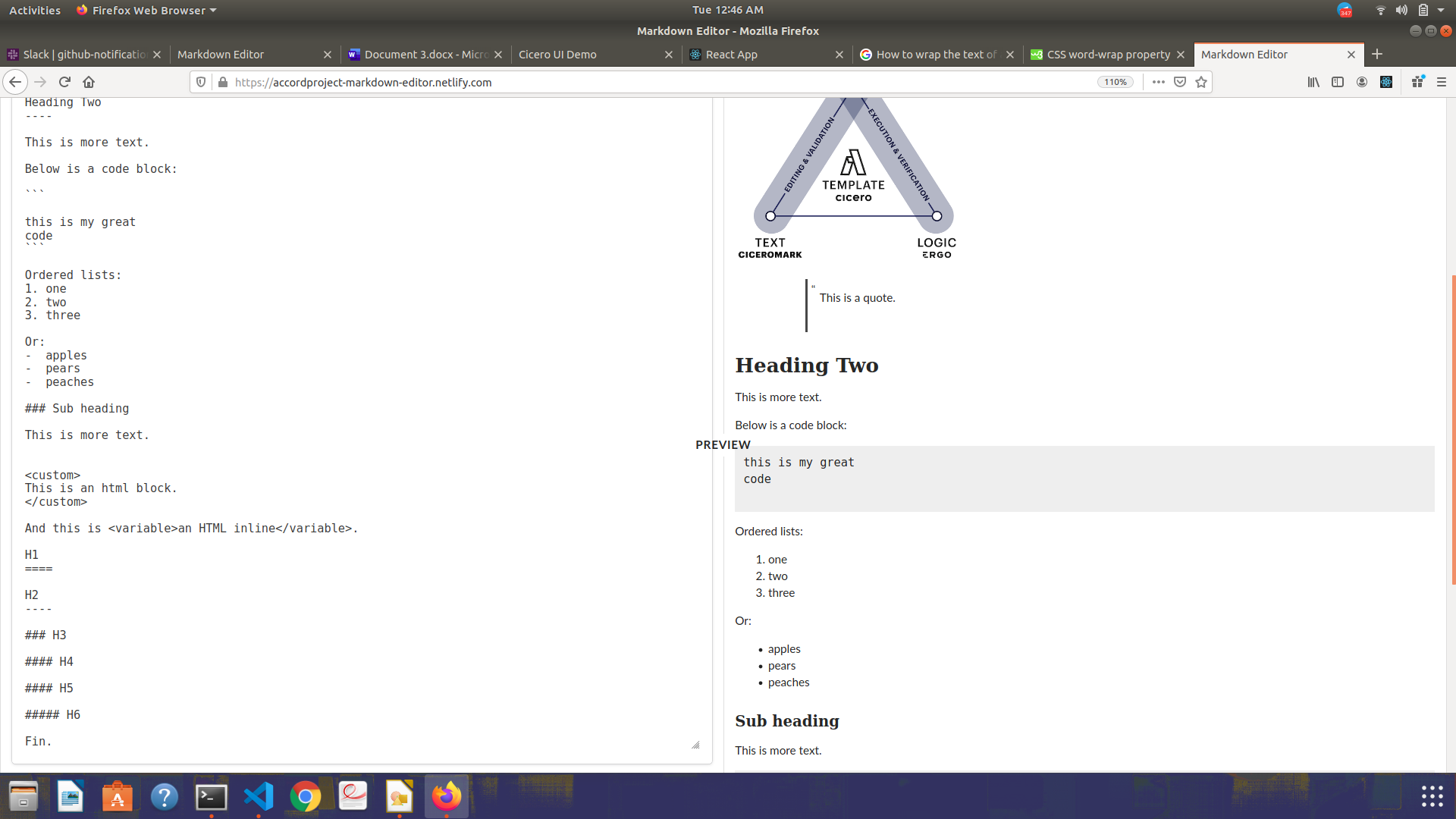The width and height of the screenshot is (1456, 819).
Task: Open the Firefox account profile icon
Action: click(1362, 82)
